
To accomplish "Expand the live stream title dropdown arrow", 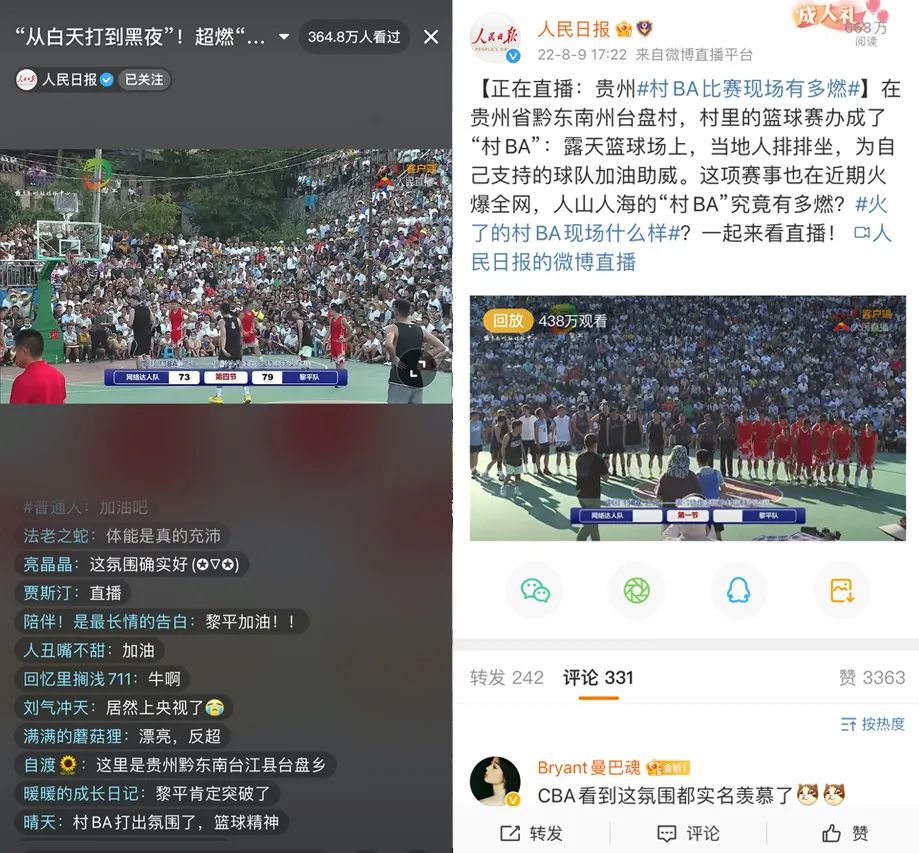I will (x=284, y=37).
